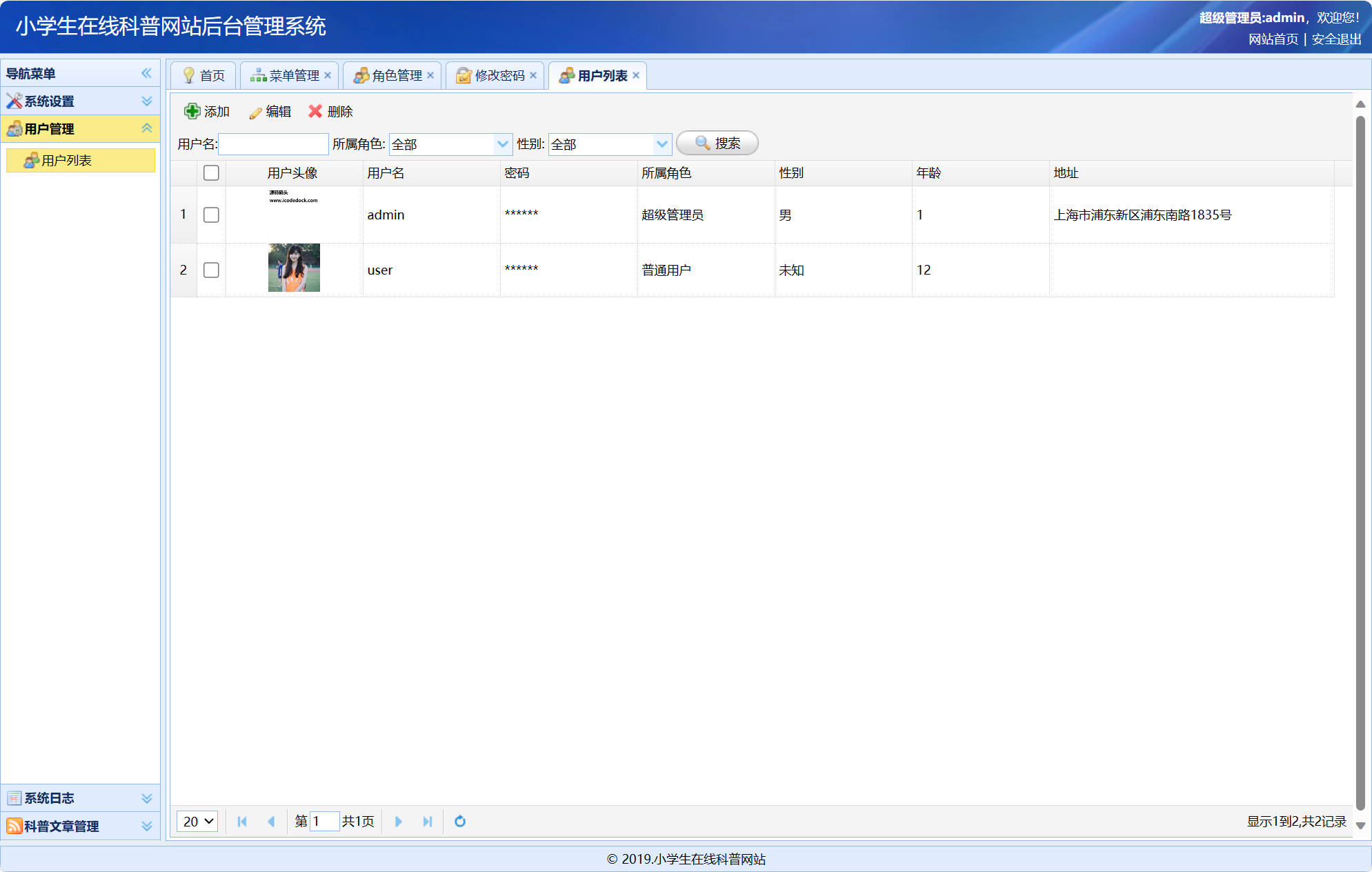Viewport: 1372px width, 872px height.
Task: Check the checkbox for admin row
Action: (211, 215)
